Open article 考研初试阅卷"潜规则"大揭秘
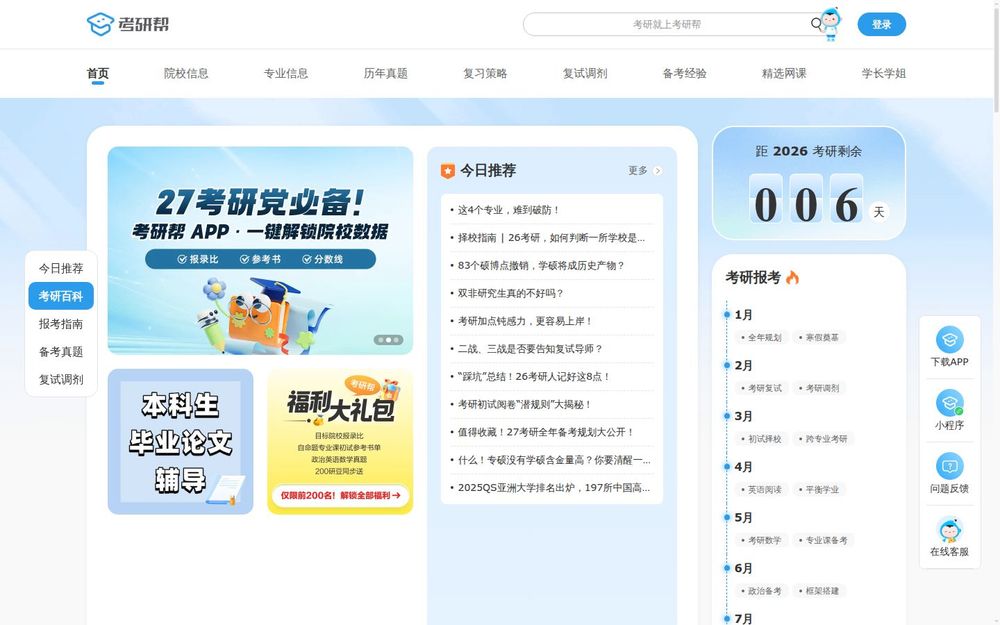This screenshot has width=1000, height=625. [524, 404]
